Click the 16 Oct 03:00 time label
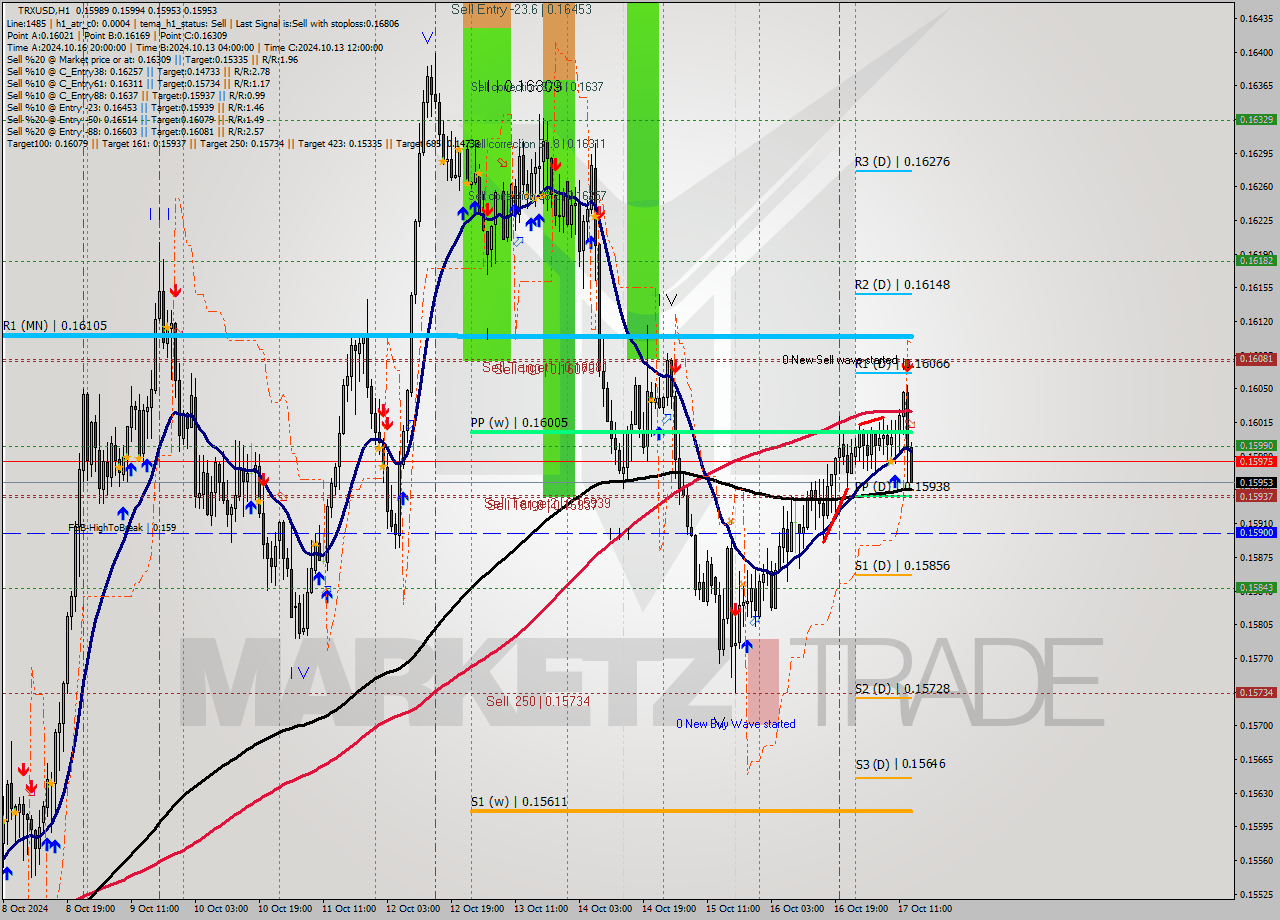The image size is (1280, 920). (797, 909)
